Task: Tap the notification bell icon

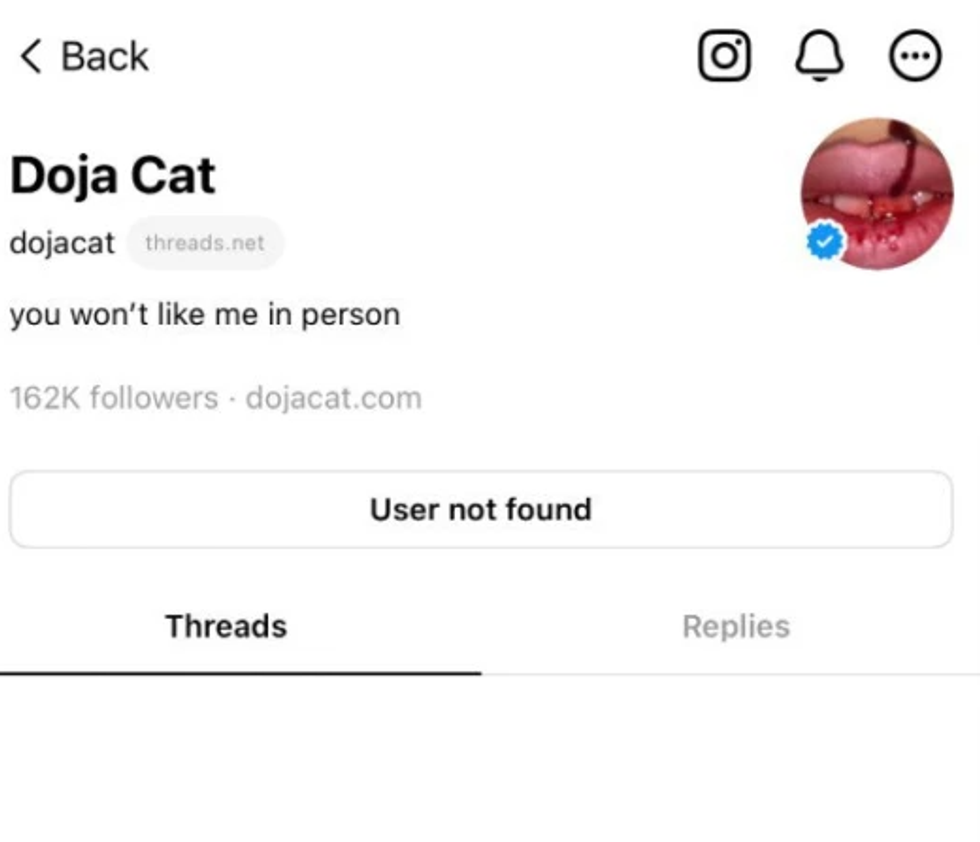Action: click(819, 56)
